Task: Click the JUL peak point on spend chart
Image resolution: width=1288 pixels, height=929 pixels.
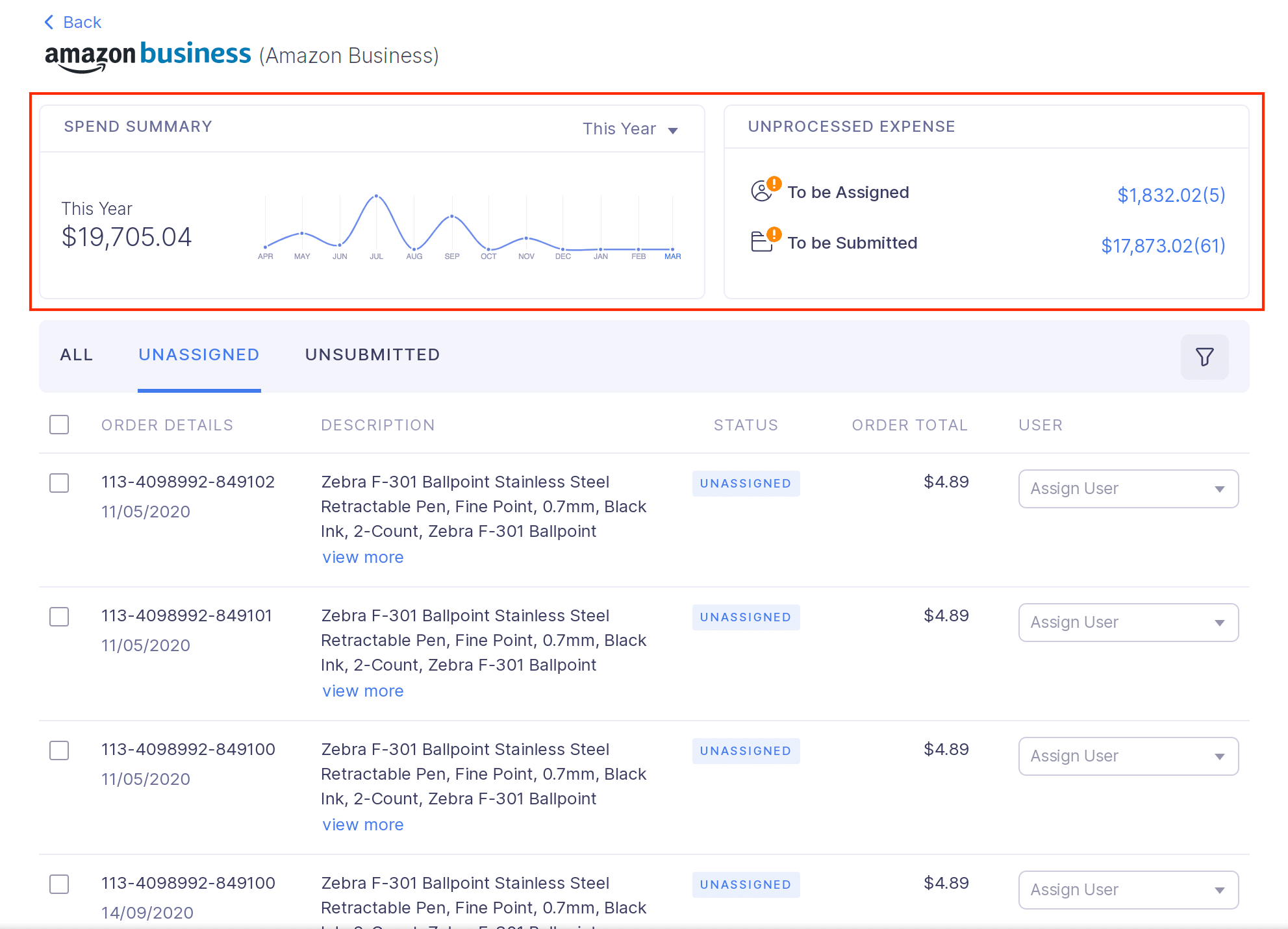Action: tap(376, 195)
